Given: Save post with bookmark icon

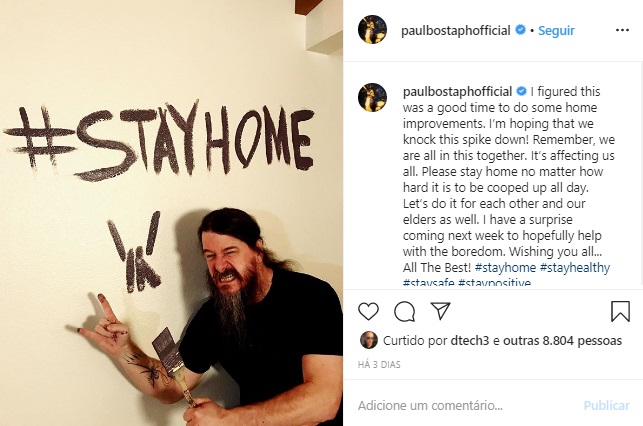Looking at the screenshot, I should [x=620, y=311].
